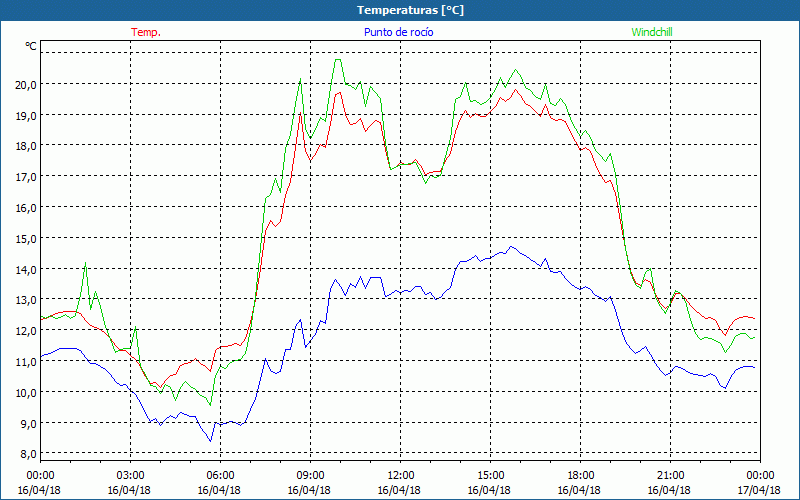The image size is (800, 500).
Task: Click the 16/04/18 date under the 12:00 label
Action: coord(399,490)
